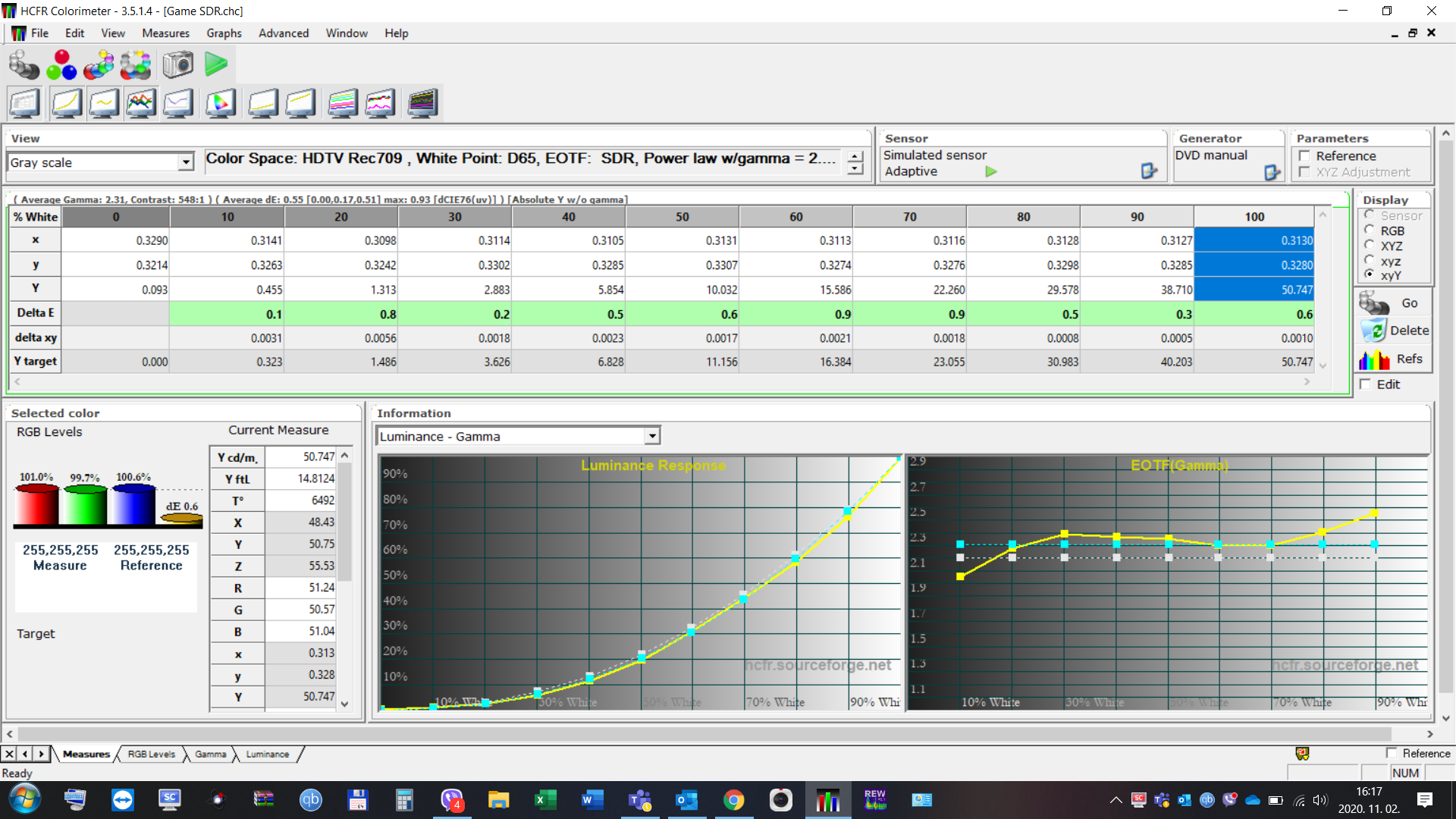Open the Luminance - Gamma information dropdown
Screen dimensions: 1456x819
(652, 436)
